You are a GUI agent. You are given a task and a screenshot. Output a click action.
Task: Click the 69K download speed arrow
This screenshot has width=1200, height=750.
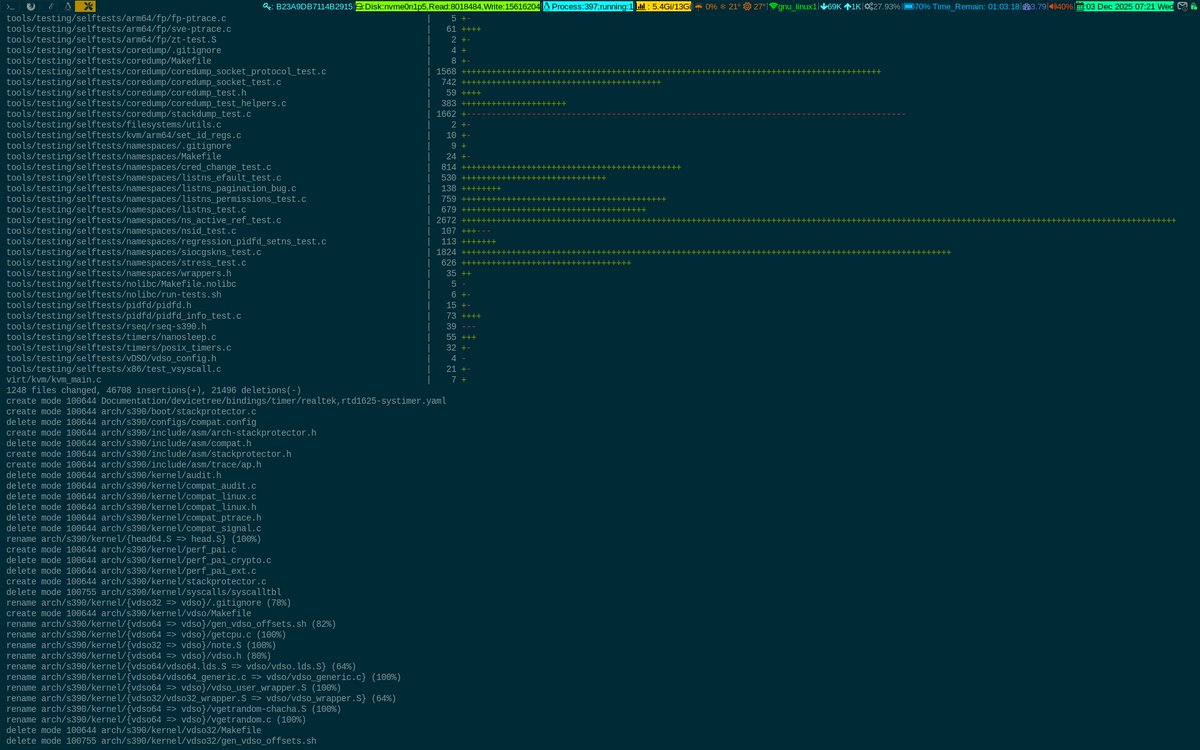click(x=824, y=6)
